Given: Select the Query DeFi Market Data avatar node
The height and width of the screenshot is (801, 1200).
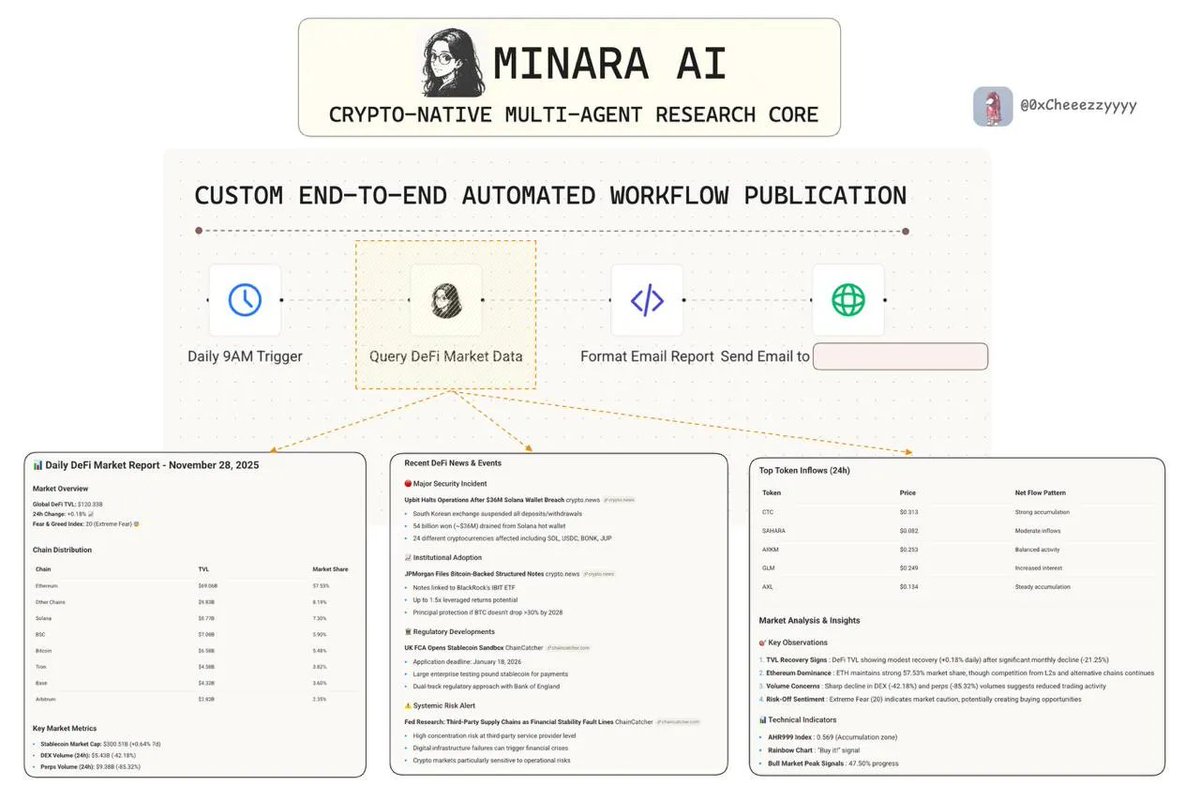Looking at the screenshot, I should [x=445, y=300].
